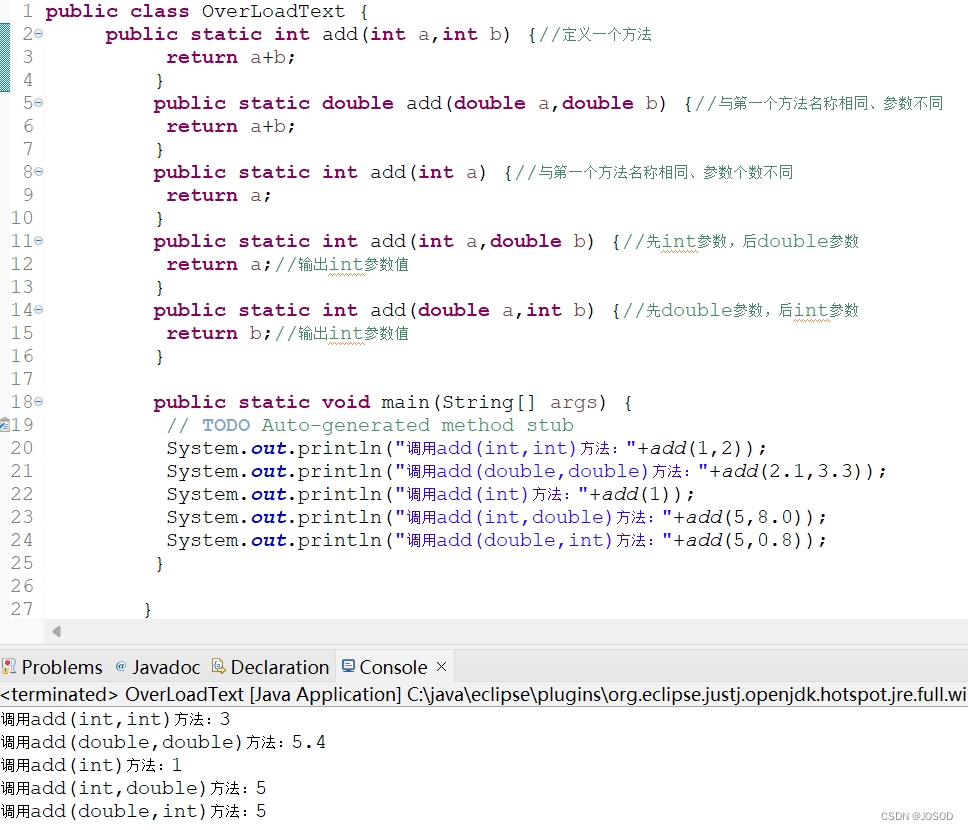Click the horizontal scrollbar left arrow
The image size is (968, 830).
pos(57,631)
